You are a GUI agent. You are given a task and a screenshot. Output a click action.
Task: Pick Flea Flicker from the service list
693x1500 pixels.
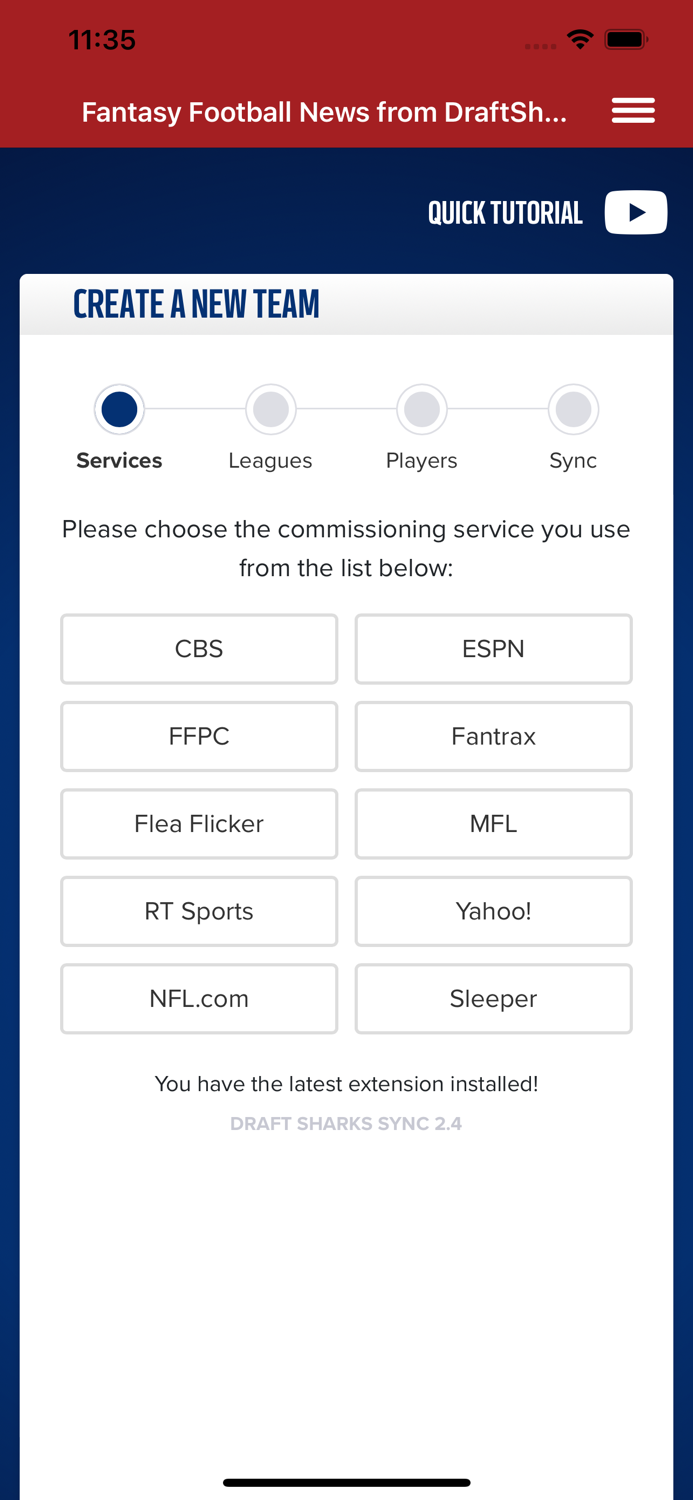[199, 824]
